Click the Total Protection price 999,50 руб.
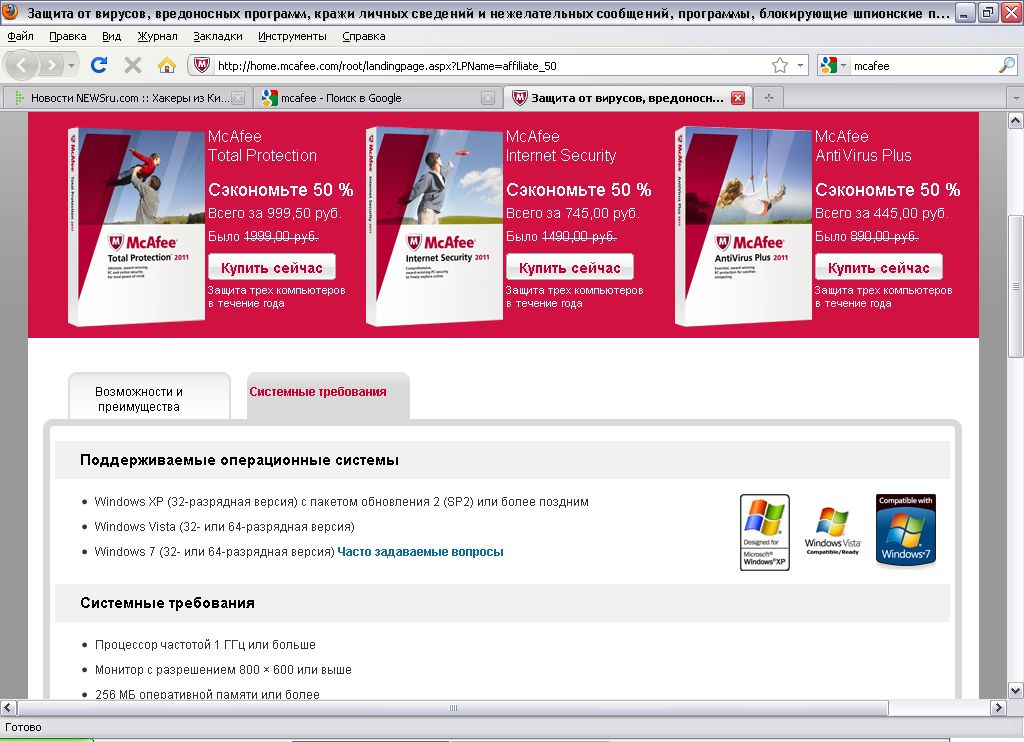Viewport: 1024px width, 742px height. tap(274, 213)
